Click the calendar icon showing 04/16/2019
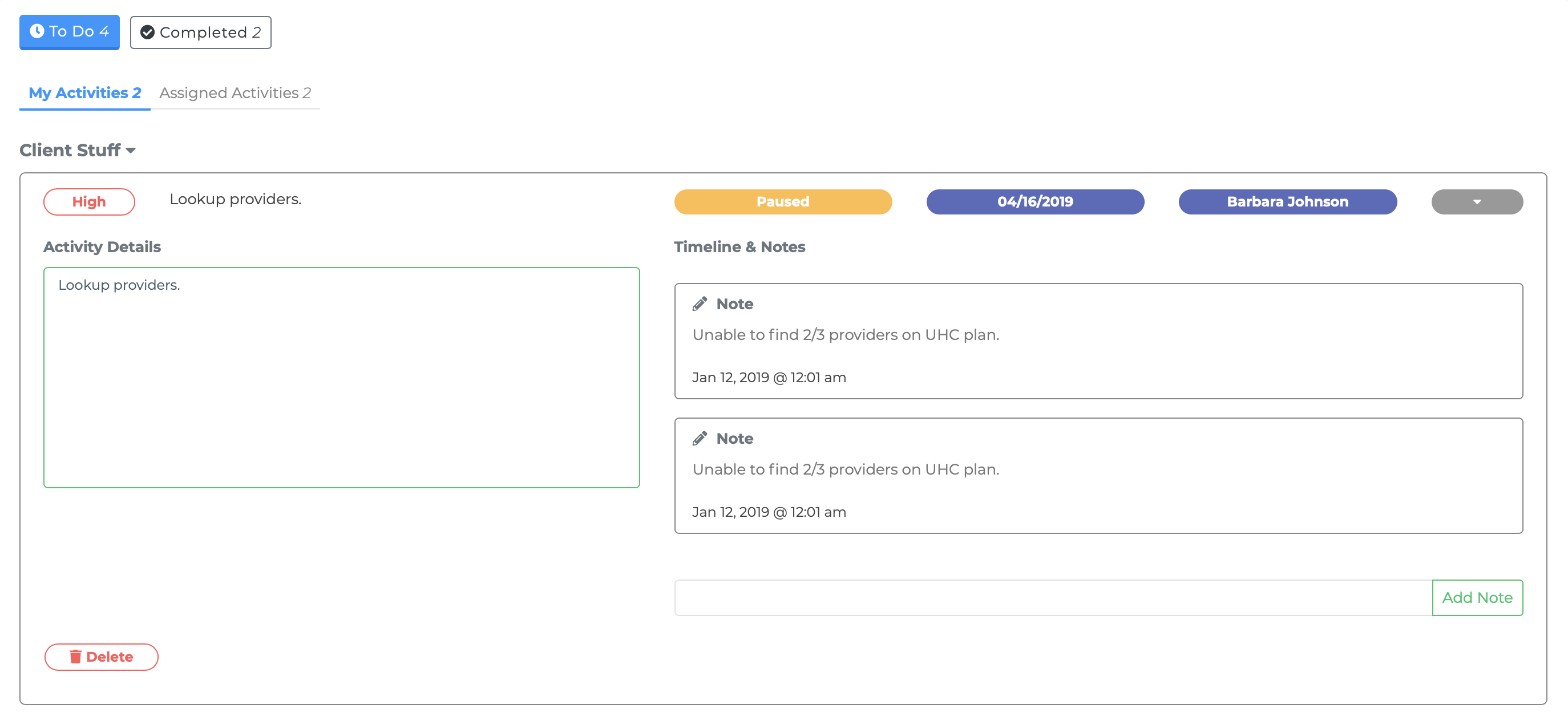This screenshot has height=721, width=1568. coord(1035,201)
